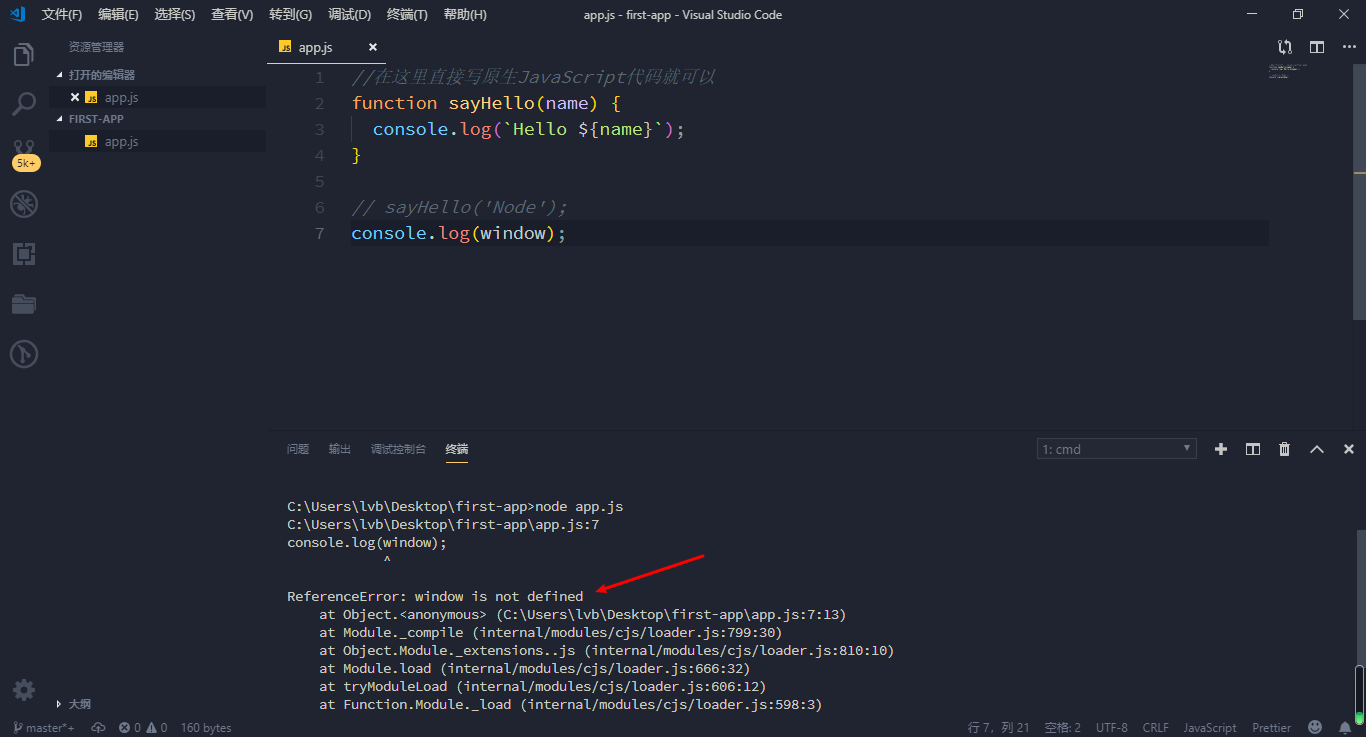Image resolution: width=1366 pixels, height=737 pixels.
Task: Open the 终端(T) menu
Action: (x=407, y=14)
